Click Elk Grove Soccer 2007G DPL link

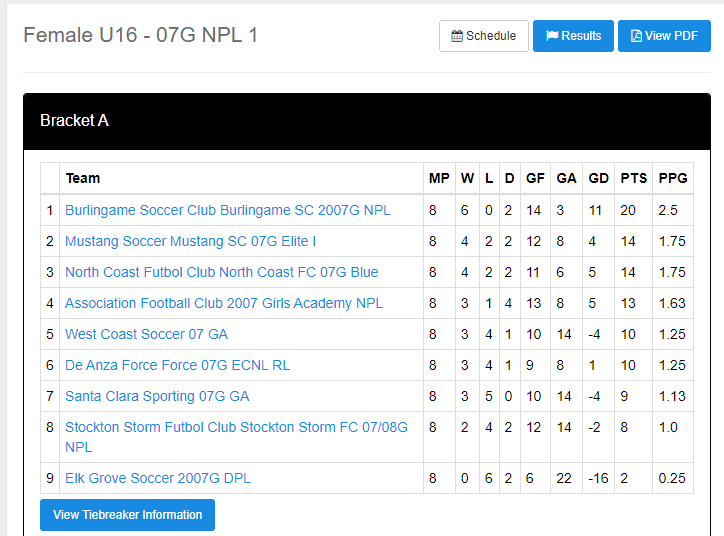(x=157, y=478)
